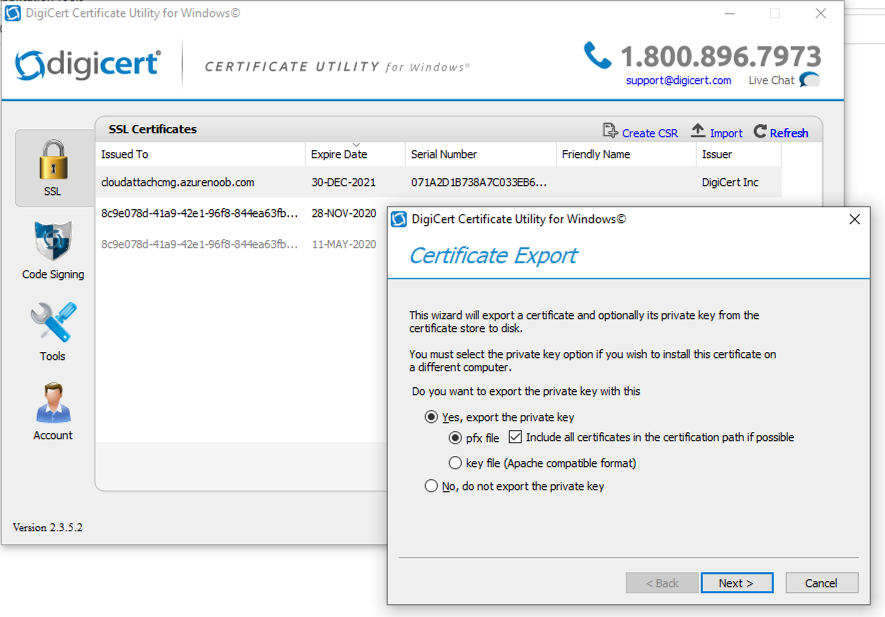Sort by the Expire Date column header
This screenshot has height=617, width=885.
coord(355,154)
